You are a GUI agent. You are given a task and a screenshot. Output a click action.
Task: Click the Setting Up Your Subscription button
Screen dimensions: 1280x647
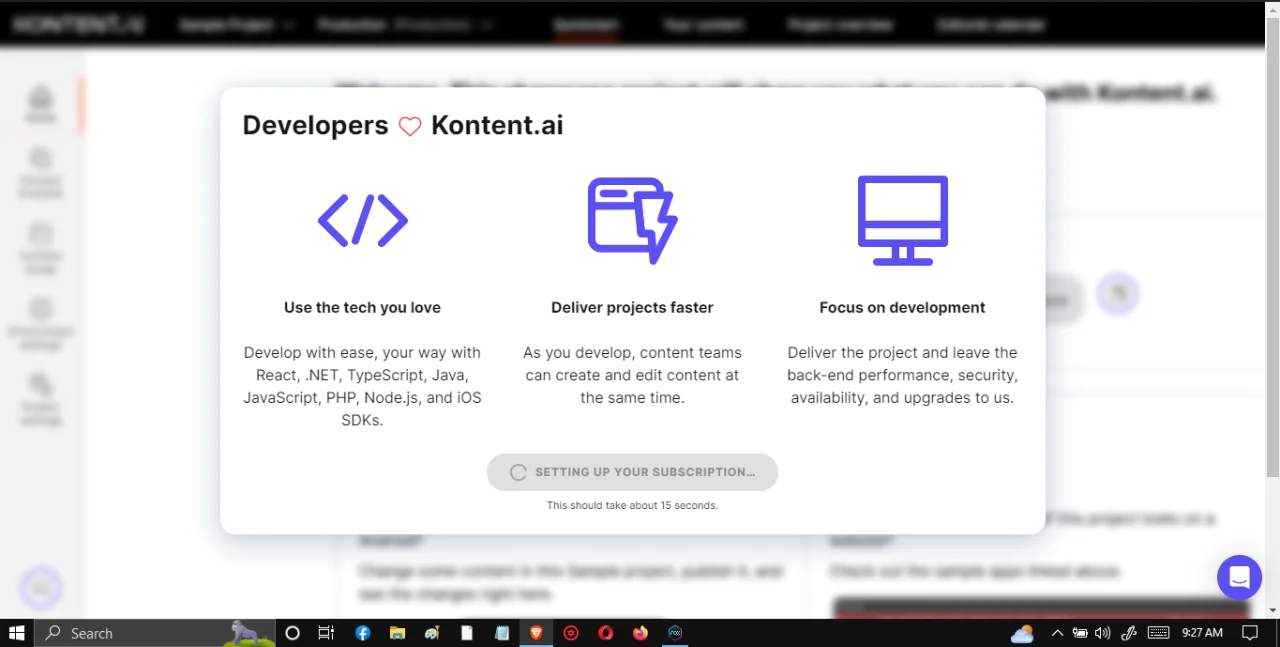tap(632, 472)
